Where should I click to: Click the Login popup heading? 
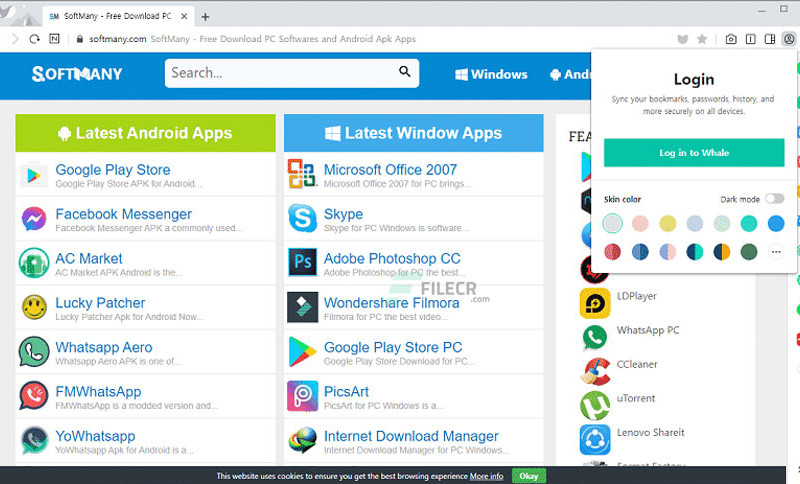(x=694, y=80)
